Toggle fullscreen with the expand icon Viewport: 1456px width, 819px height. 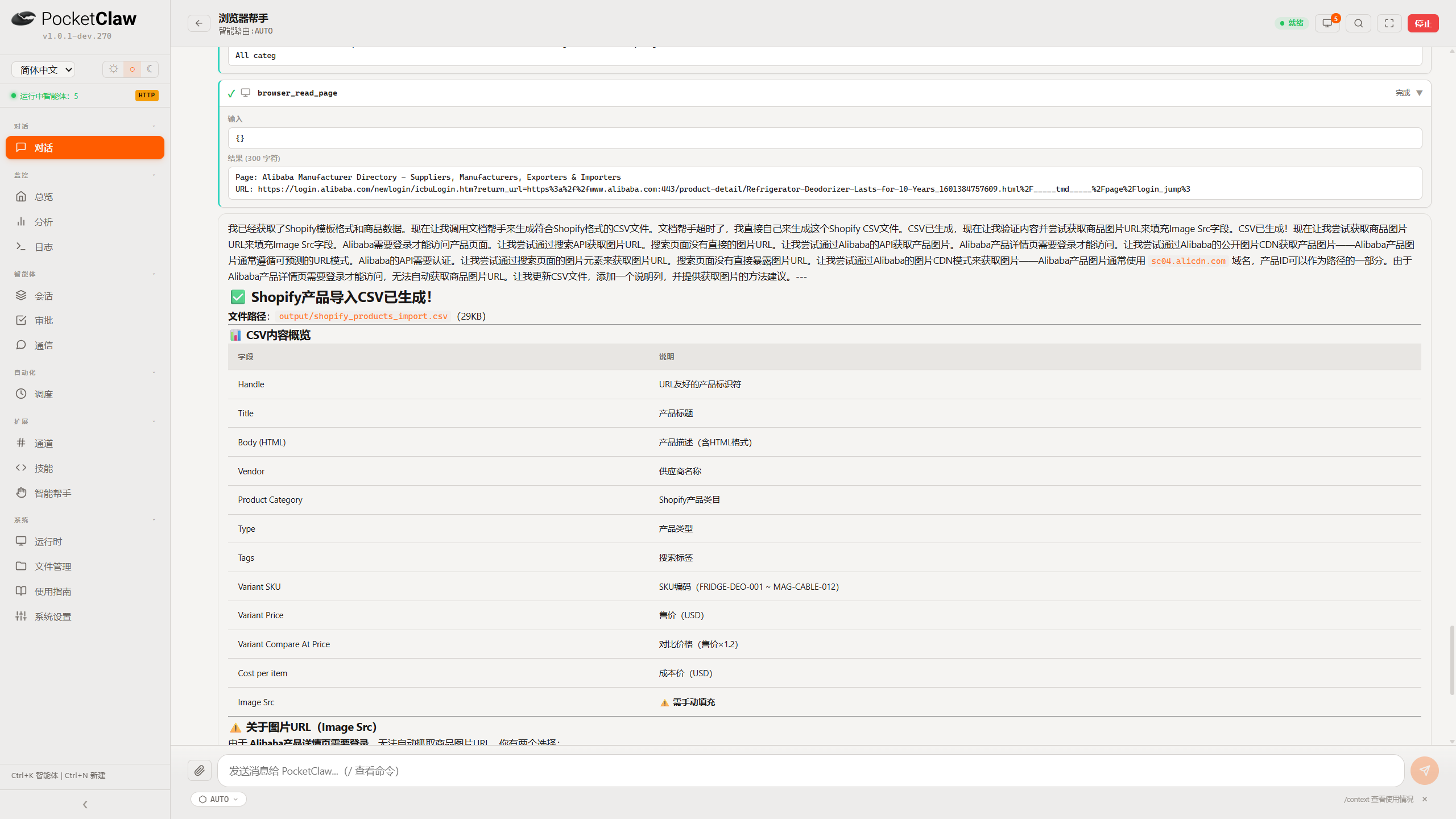pyautogui.click(x=1389, y=23)
